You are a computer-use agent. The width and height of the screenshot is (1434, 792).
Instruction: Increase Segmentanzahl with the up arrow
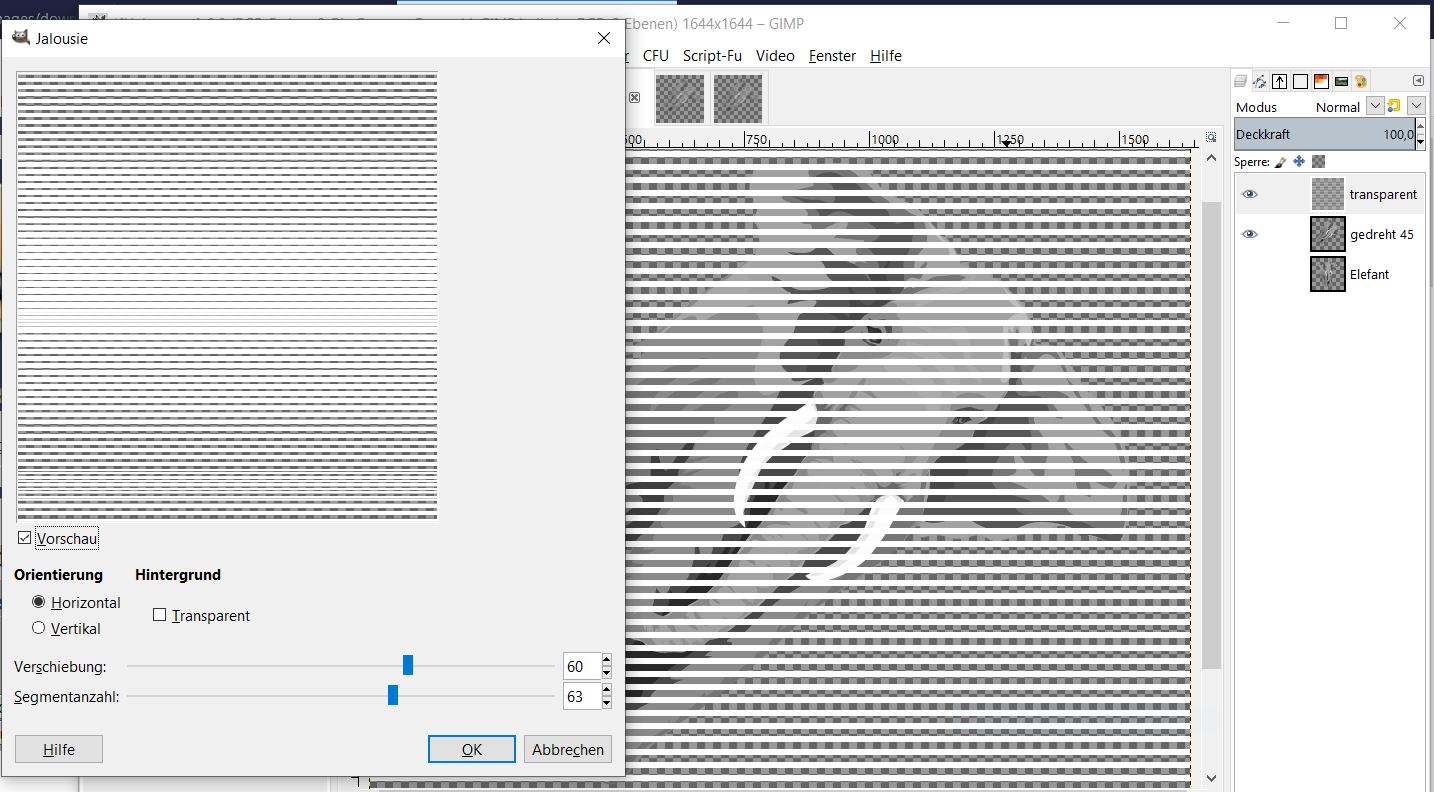[606, 690]
